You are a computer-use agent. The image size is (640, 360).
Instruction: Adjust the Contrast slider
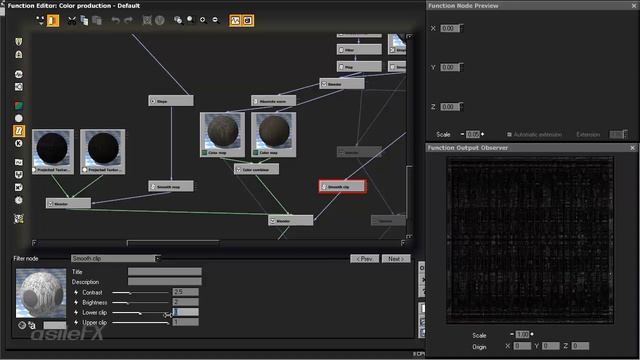pos(140,293)
